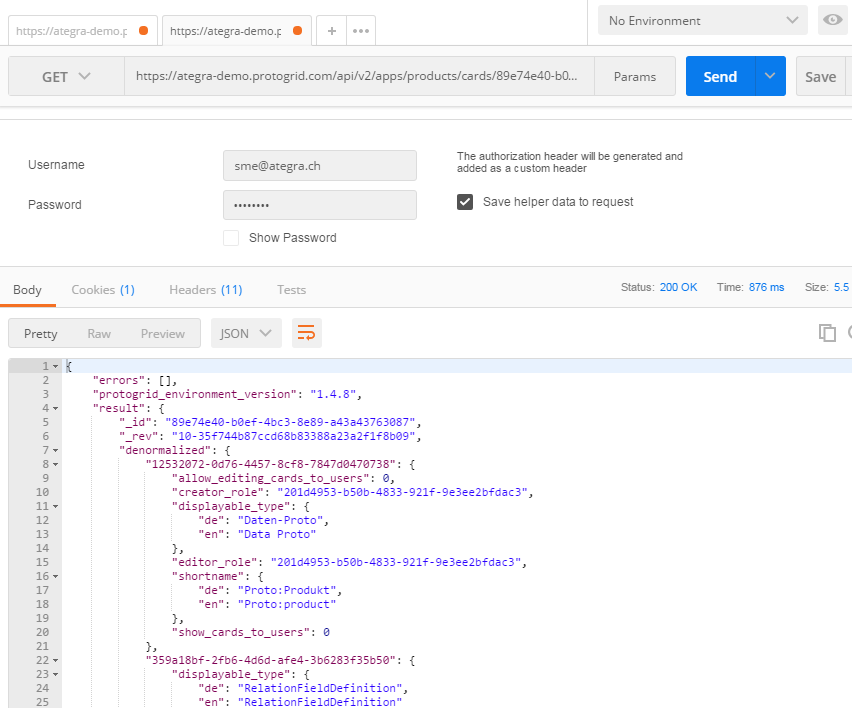852x708 pixels.
Task: Switch to the Cookies (1) tab
Action: click(x=103, y=290)
